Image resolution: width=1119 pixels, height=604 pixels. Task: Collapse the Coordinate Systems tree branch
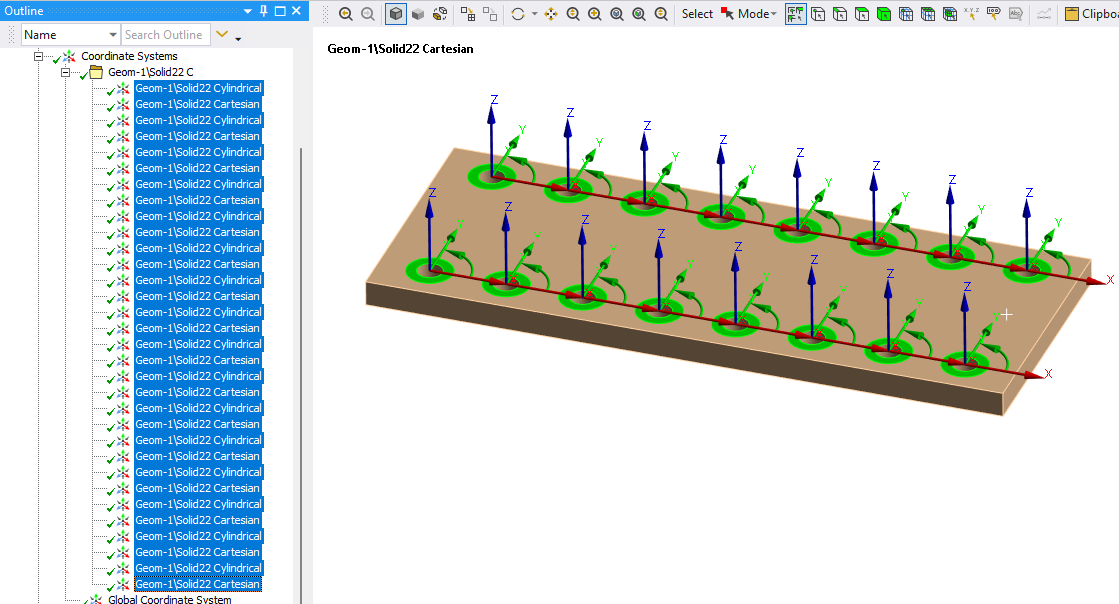point(38,56)
